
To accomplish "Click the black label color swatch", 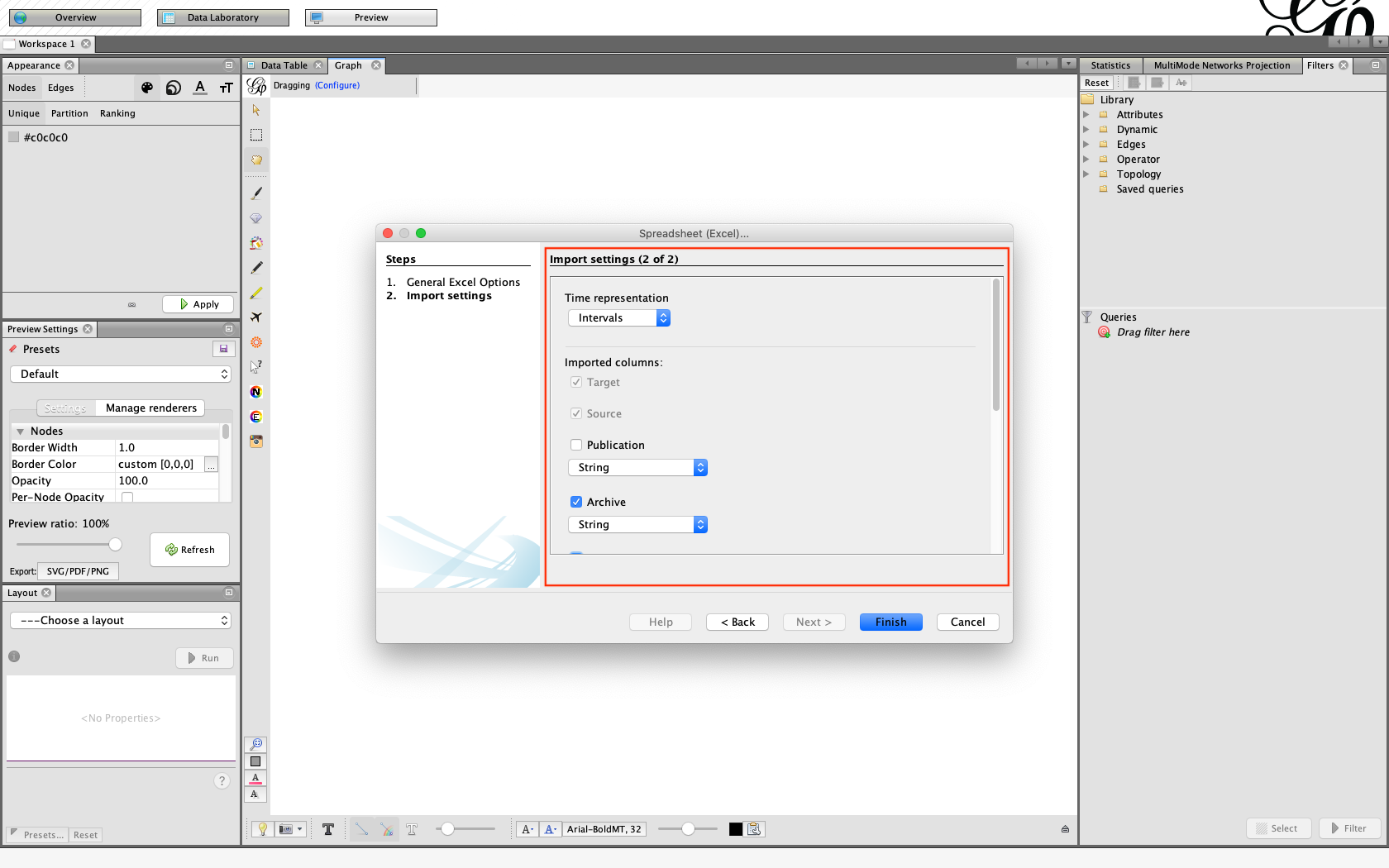I will [736, 829].
